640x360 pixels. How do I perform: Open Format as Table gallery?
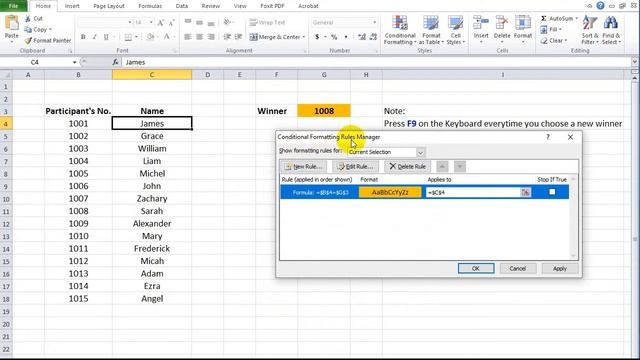click(x=431, y=30)
